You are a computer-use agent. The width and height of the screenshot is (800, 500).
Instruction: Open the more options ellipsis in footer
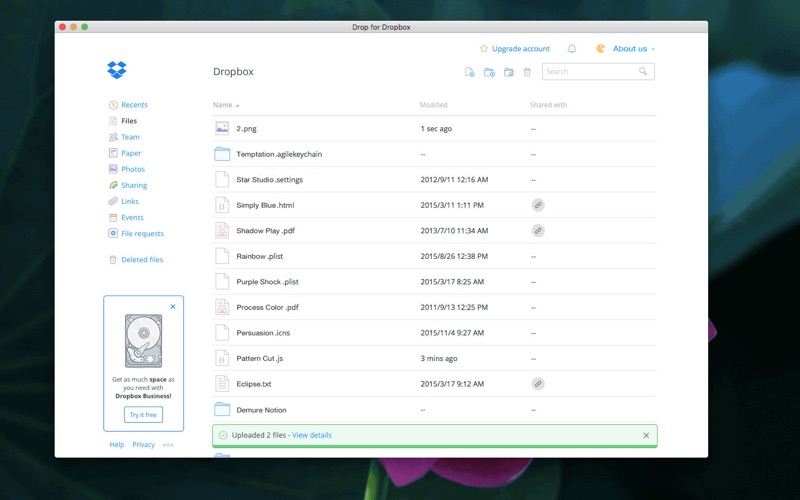[x=168, y=445]
